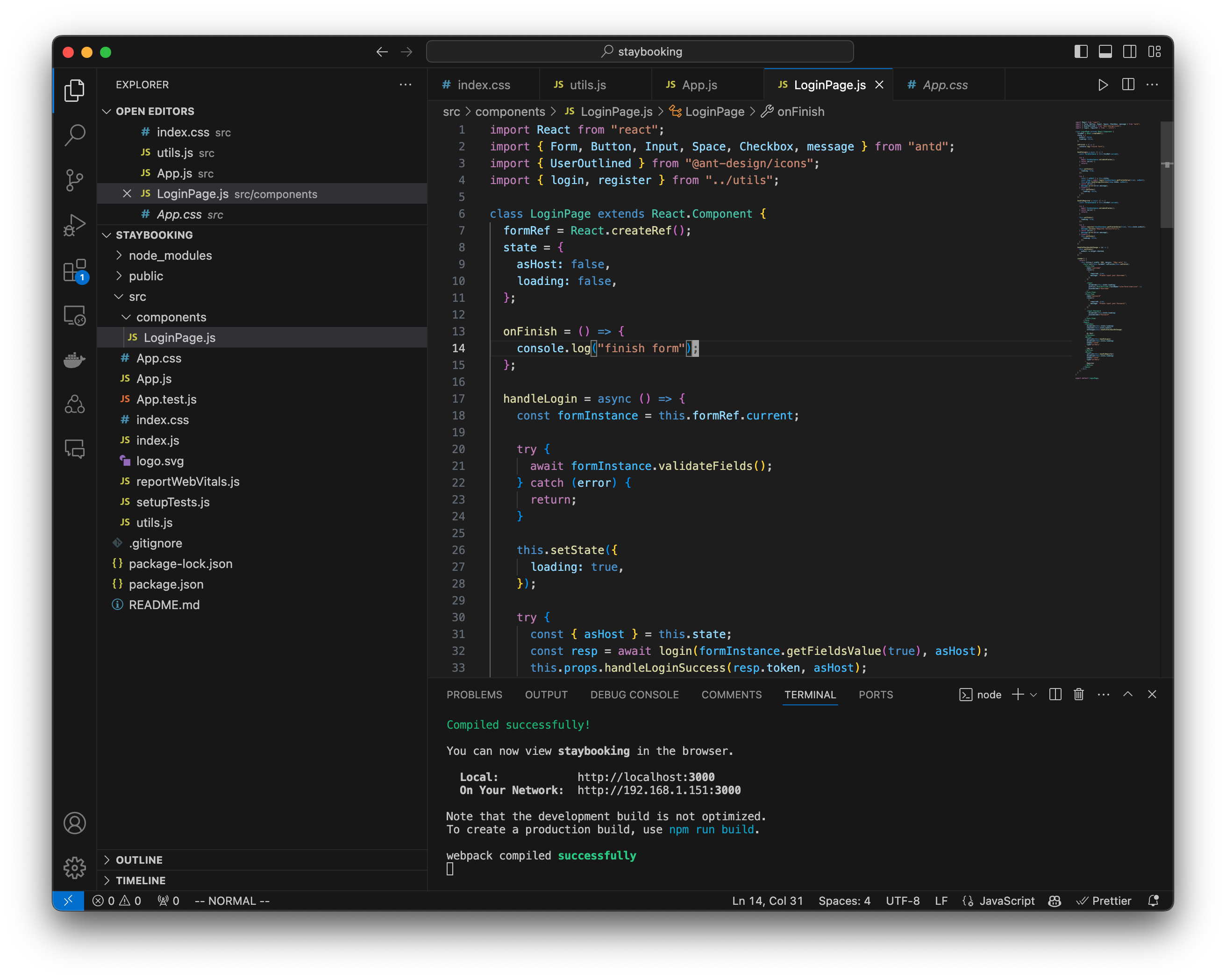
Task: Select the DEBUG CONSOLE panel tab
Action: pyautogui.click(x=634, y=695)
